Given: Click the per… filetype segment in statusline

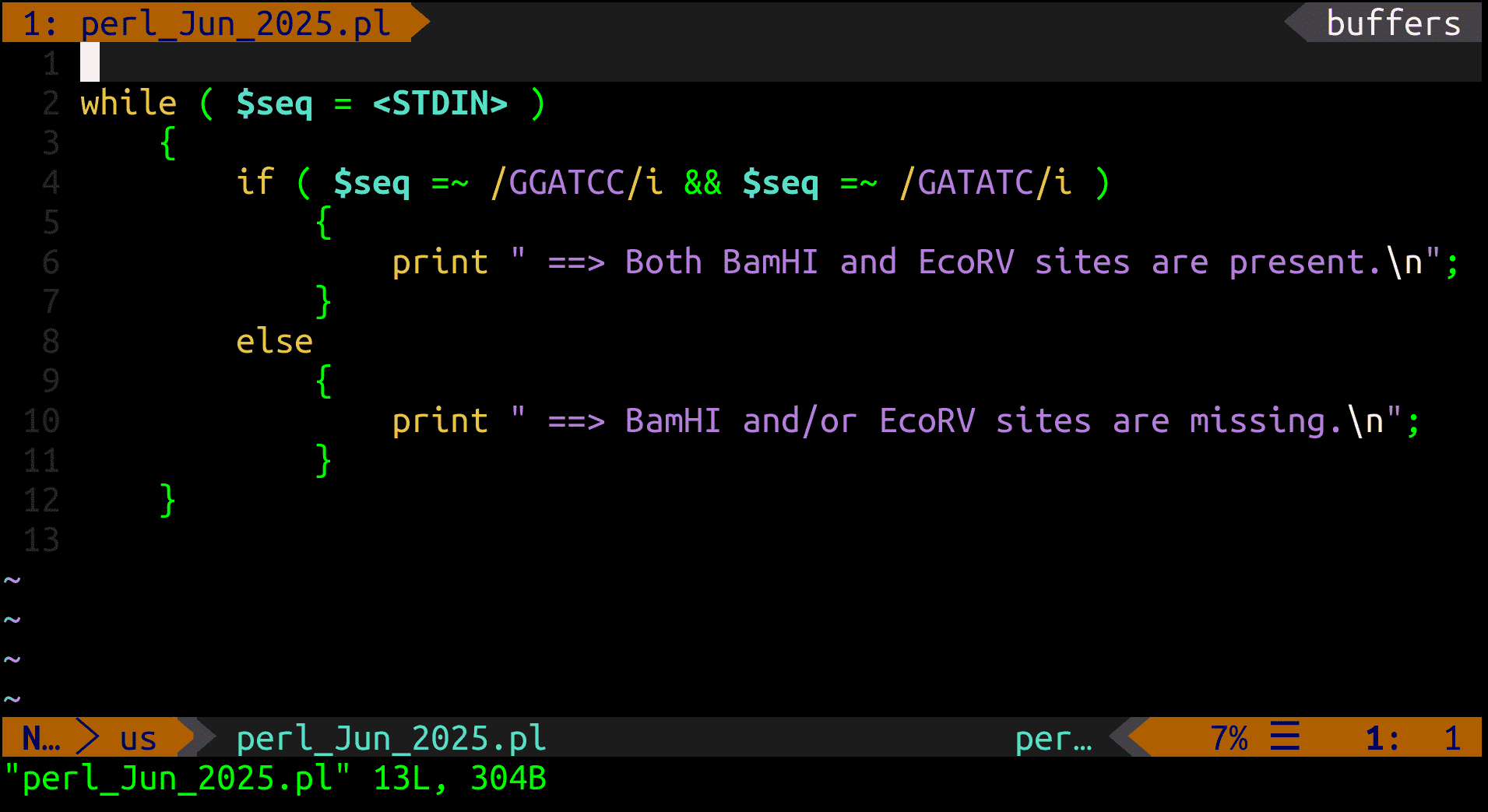Looking at the screenshot, I should tap(1054, 738).
